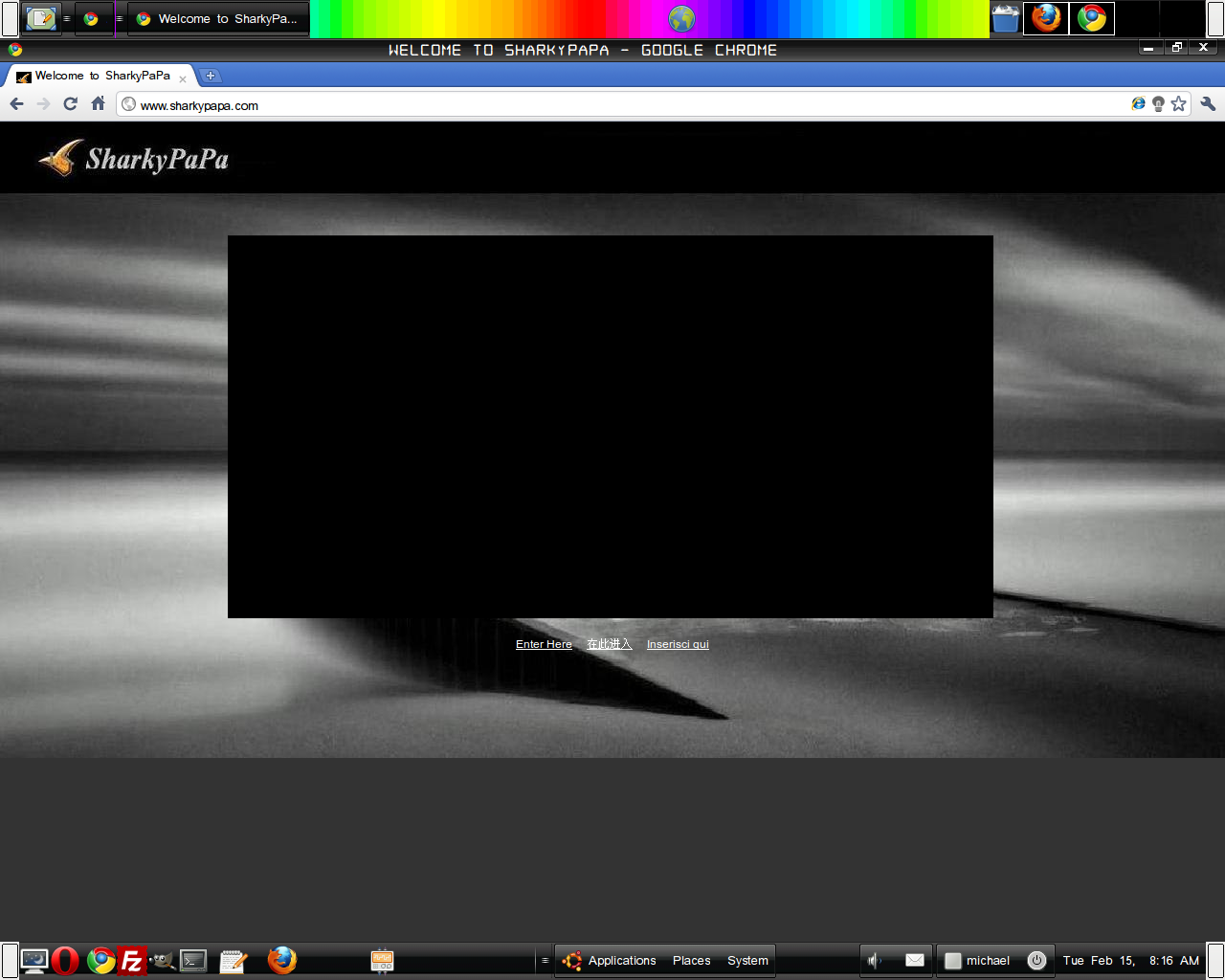Open a new tab with plus button
The height and width of the screenshot is (980, 1225).
point(211,76)
